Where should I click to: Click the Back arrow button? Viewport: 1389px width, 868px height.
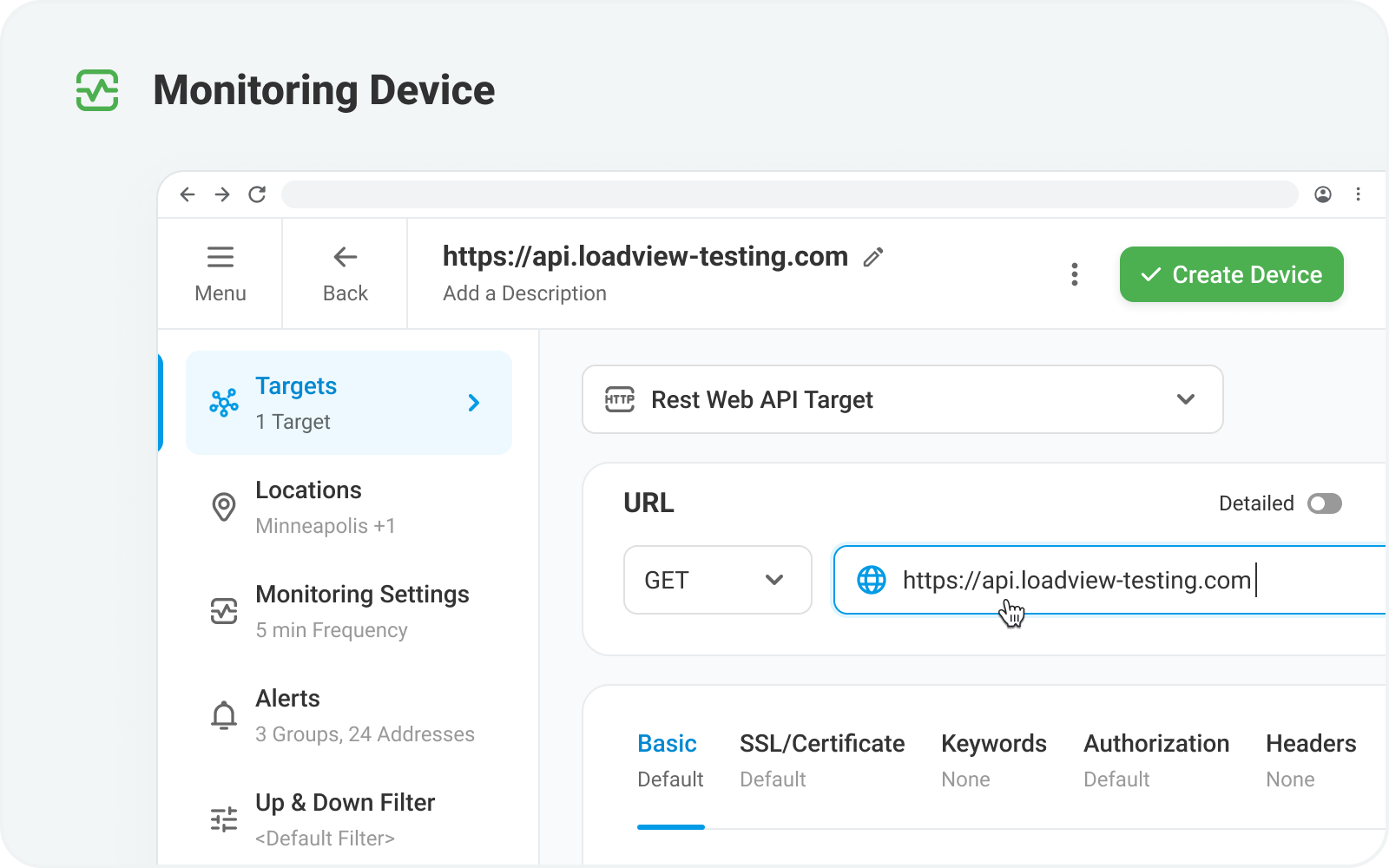tap(346, 274)
